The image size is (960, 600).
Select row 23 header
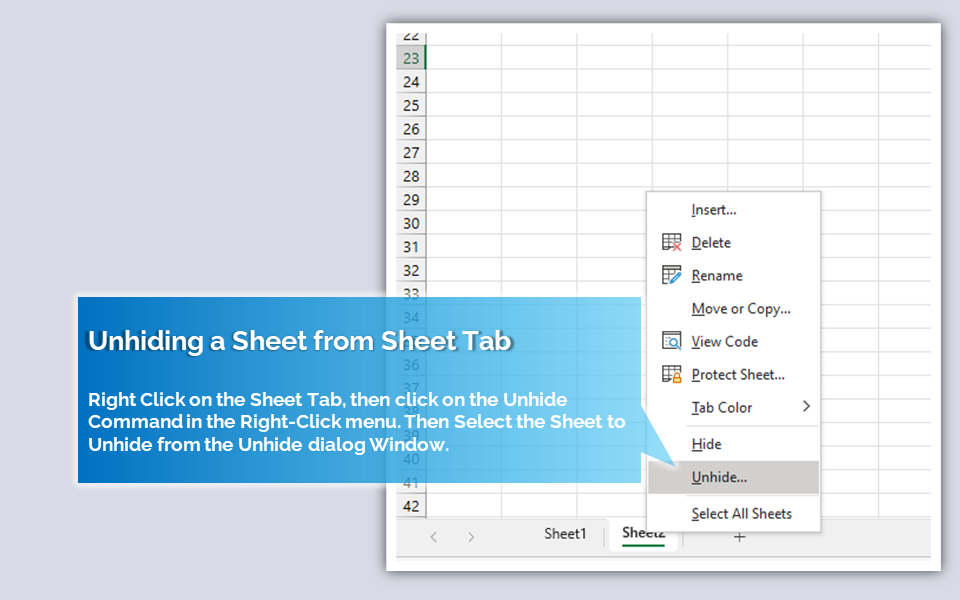coord(411,58)
